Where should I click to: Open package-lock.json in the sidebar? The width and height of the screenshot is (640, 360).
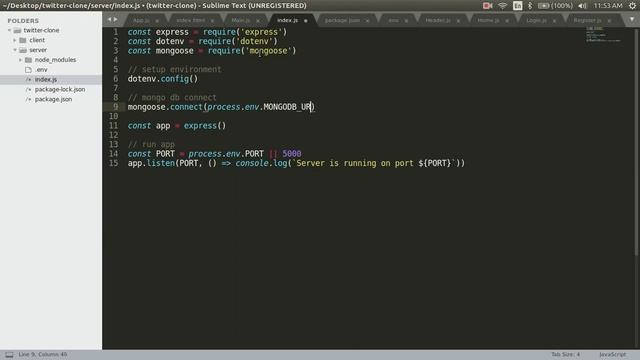60,89
